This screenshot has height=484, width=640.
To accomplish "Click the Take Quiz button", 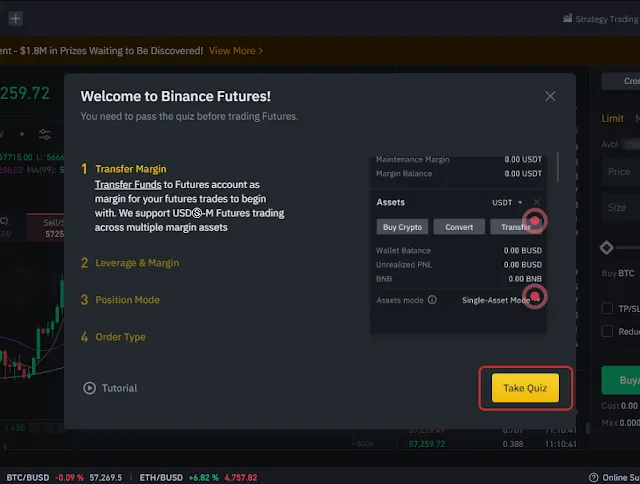I will (x=525, y=388).
